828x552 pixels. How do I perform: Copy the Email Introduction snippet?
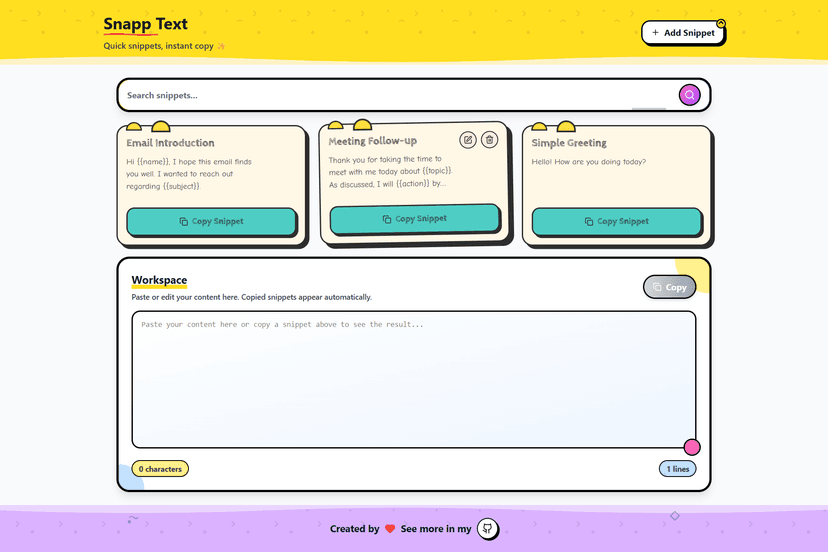(x=211, y=221)
